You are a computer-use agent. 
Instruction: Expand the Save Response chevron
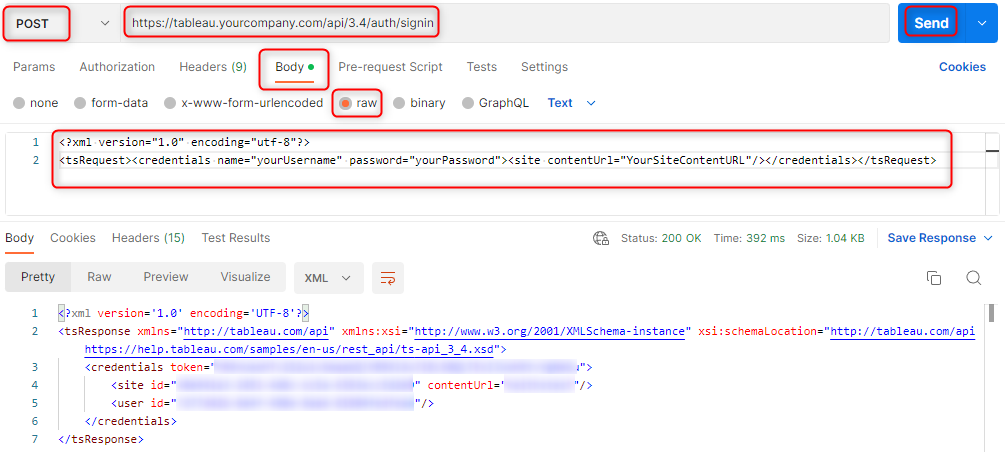988,239
